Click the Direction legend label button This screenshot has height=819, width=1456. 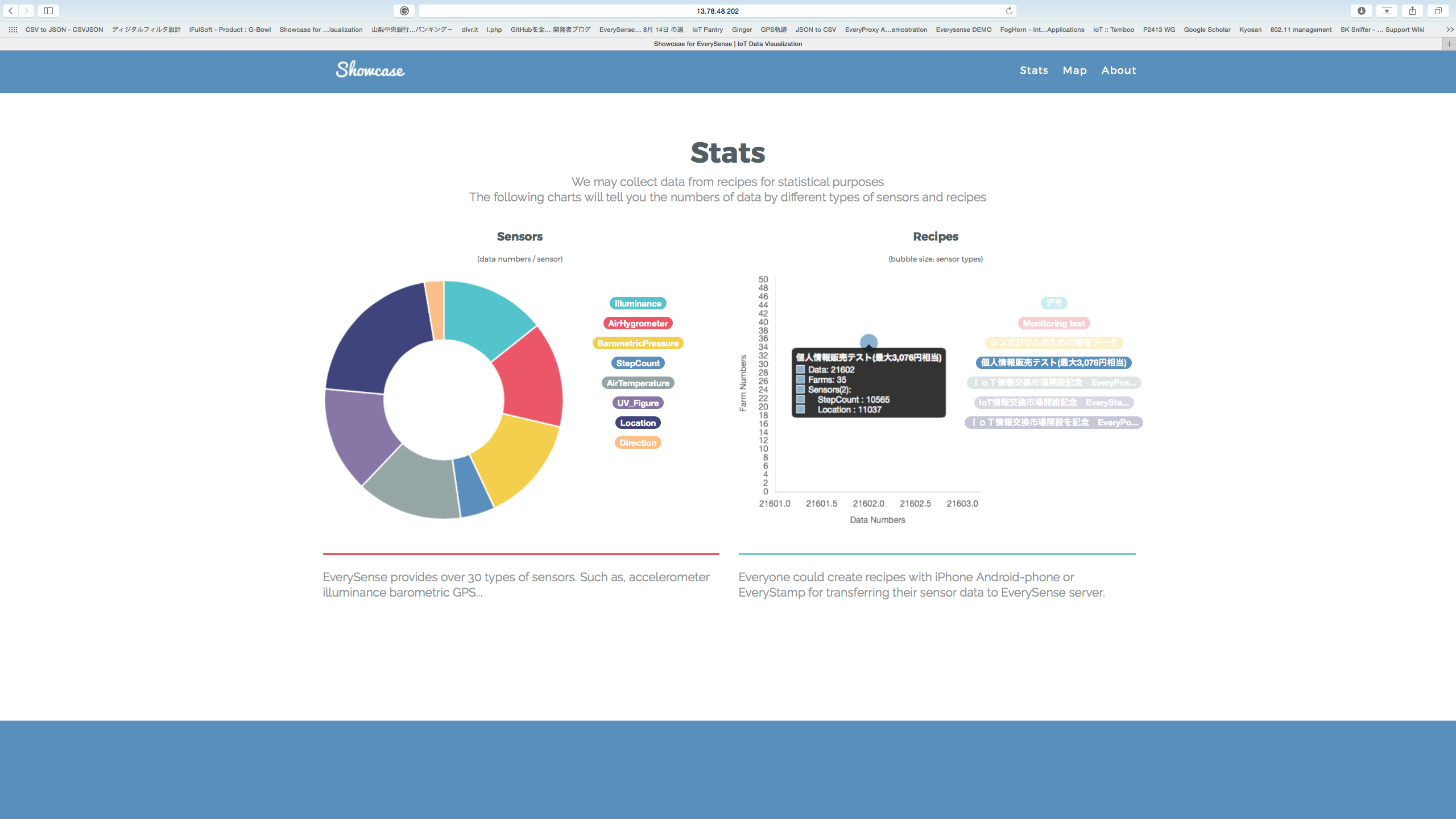click(x=637, y=443)
